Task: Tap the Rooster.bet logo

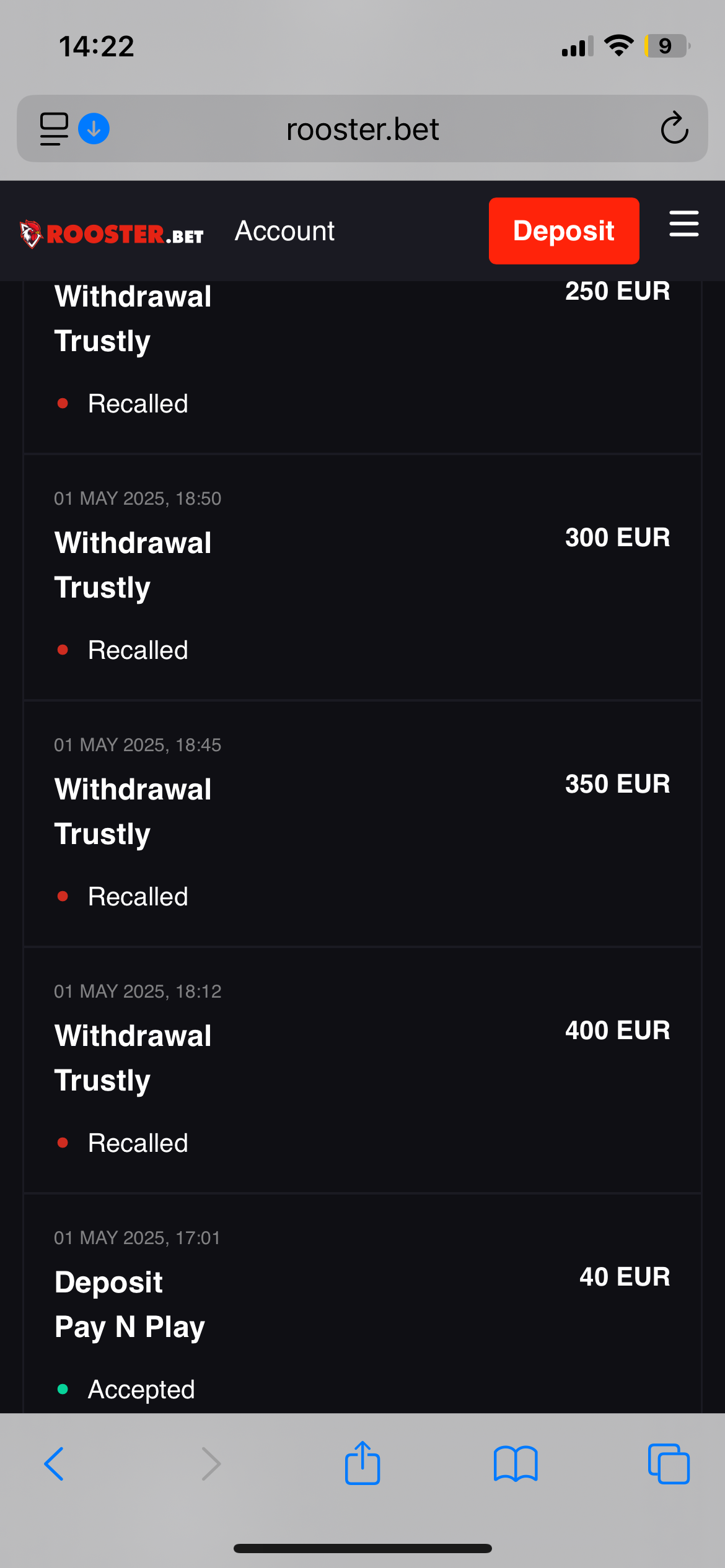Action: (112, 234)
